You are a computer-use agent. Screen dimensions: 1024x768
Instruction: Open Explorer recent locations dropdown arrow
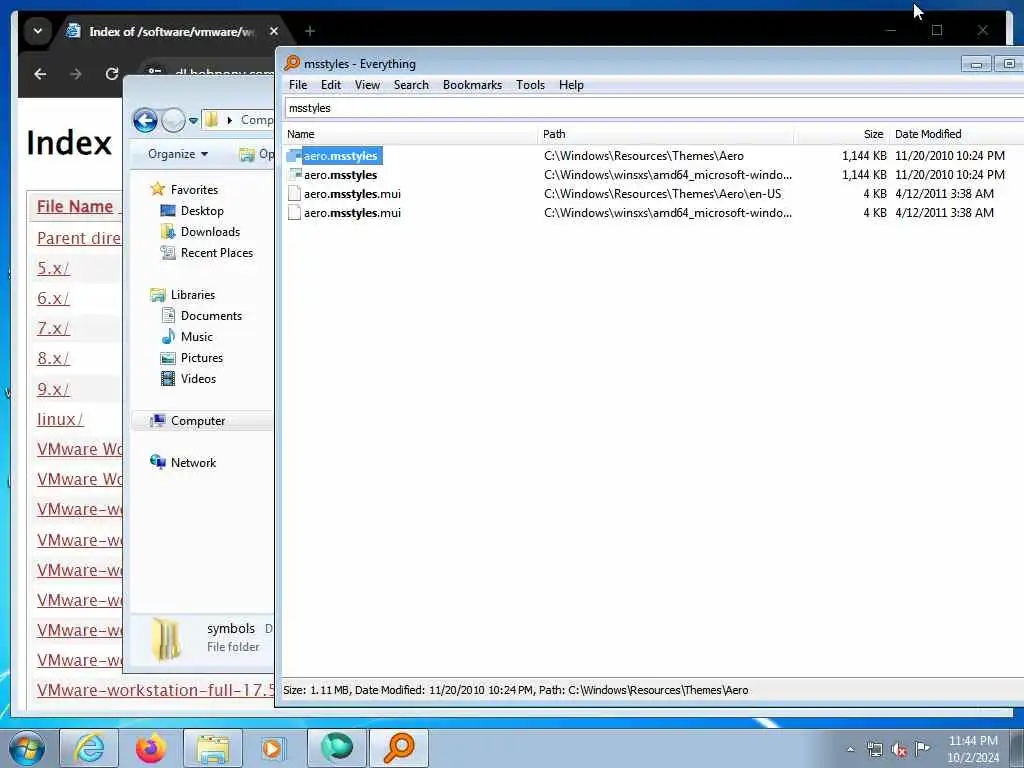pos(193,121)
